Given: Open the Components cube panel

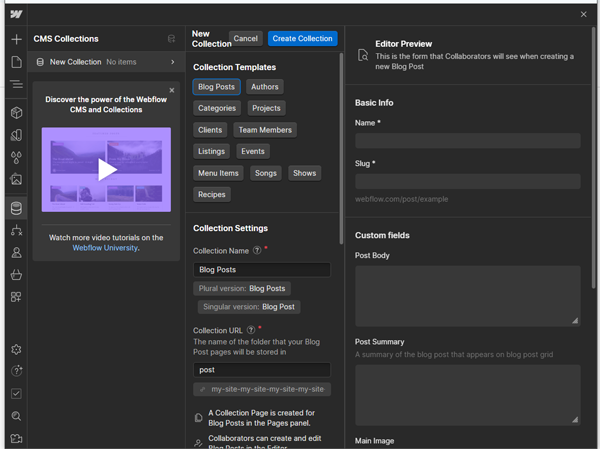Looking at the screenshot, I should tap(16, 113).
